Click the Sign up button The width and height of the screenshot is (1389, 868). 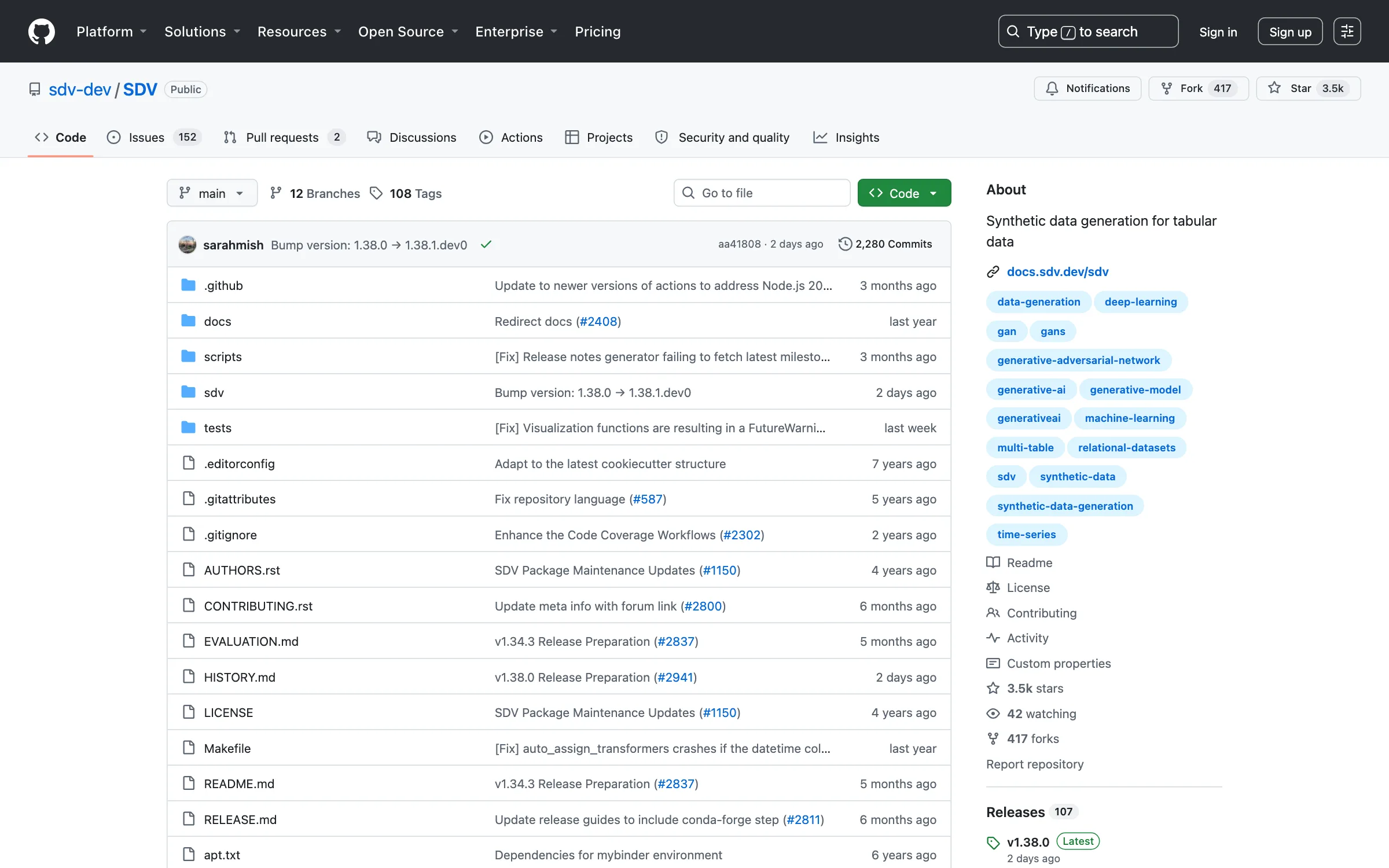[1290, 31]
